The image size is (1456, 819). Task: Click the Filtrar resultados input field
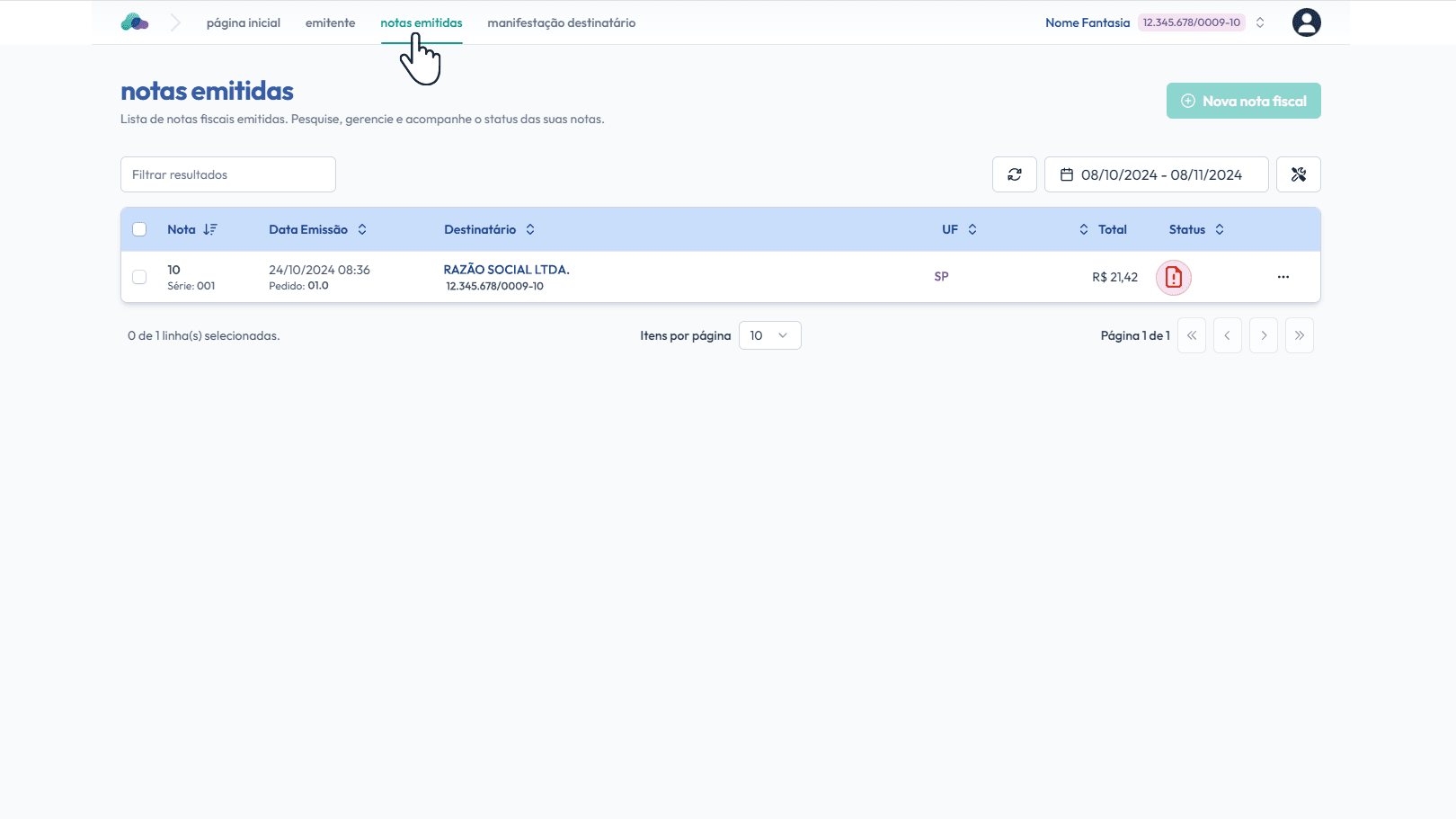(228, 174)
